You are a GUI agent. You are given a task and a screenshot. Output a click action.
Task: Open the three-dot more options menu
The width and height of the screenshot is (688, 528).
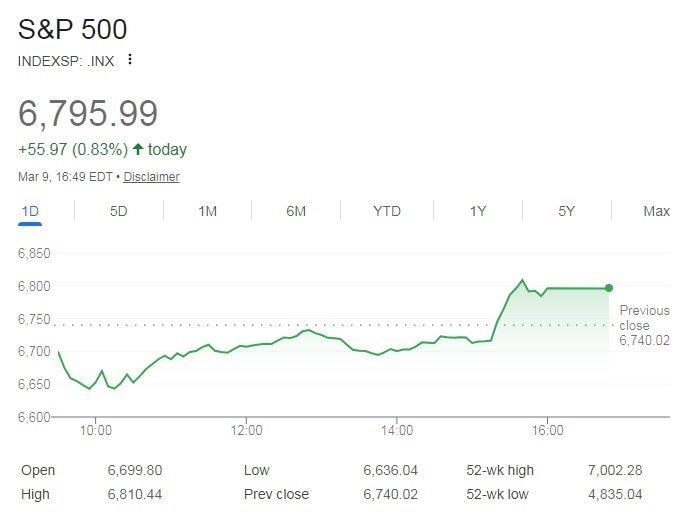click(129, 60)
